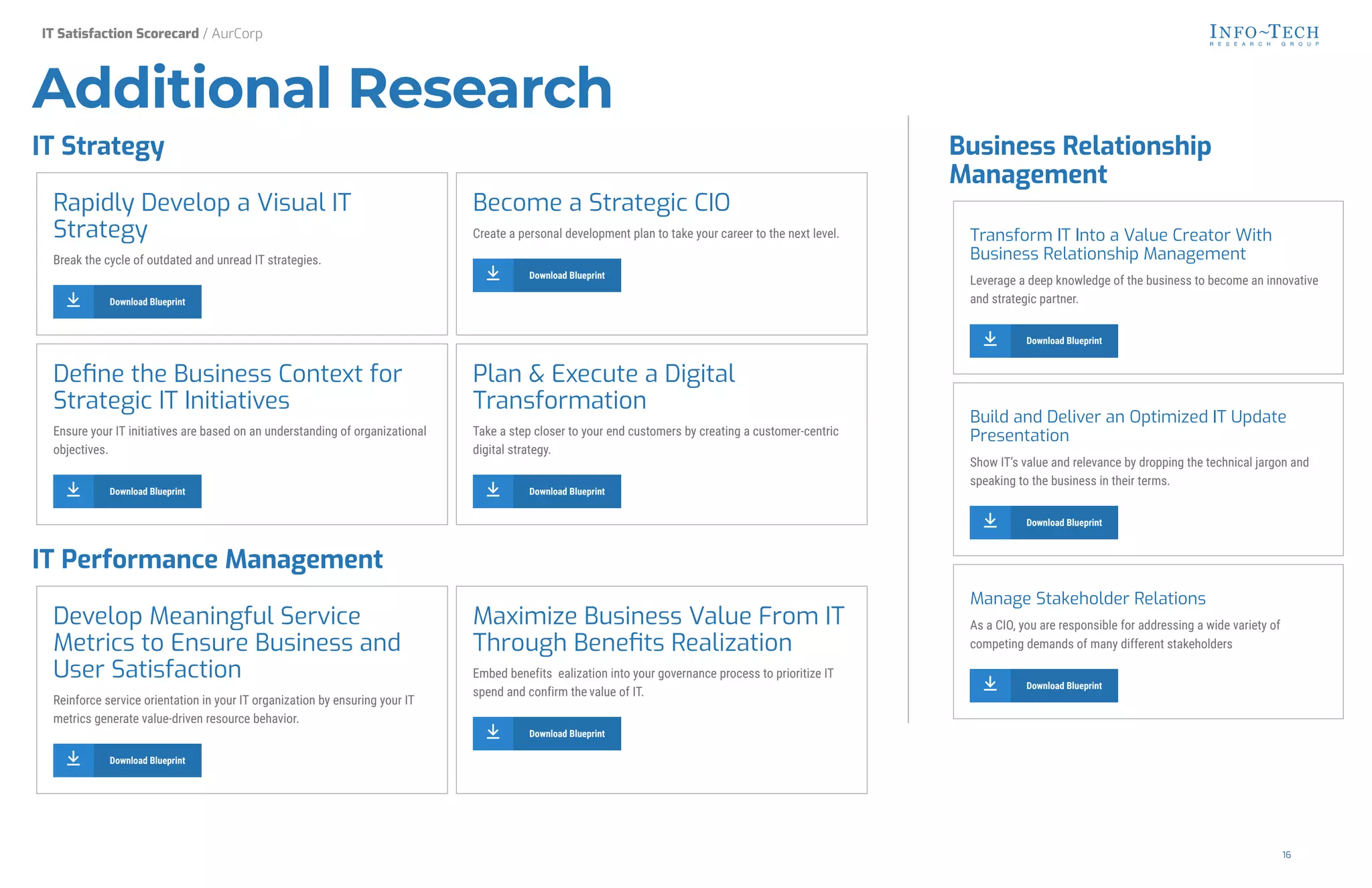Open the Rapidly Develop a Visual IT Strategy title
Screen dimensions: 1372x888
coord(202,216)
